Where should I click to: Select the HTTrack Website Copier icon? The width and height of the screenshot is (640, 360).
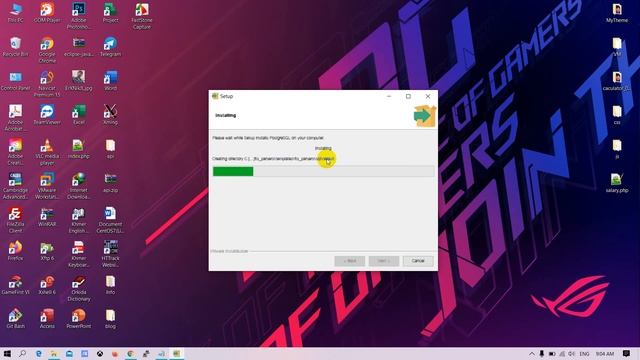tap(110, 254)
